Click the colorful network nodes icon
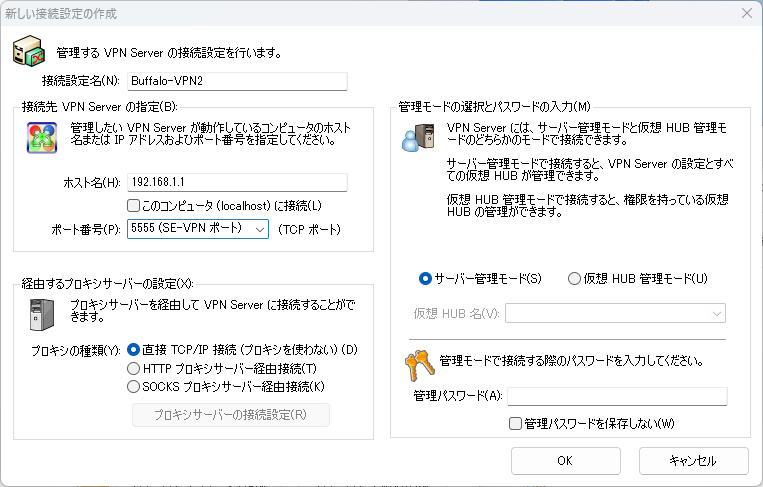This screenshot has height=487, width=763. tap(42, 138)
